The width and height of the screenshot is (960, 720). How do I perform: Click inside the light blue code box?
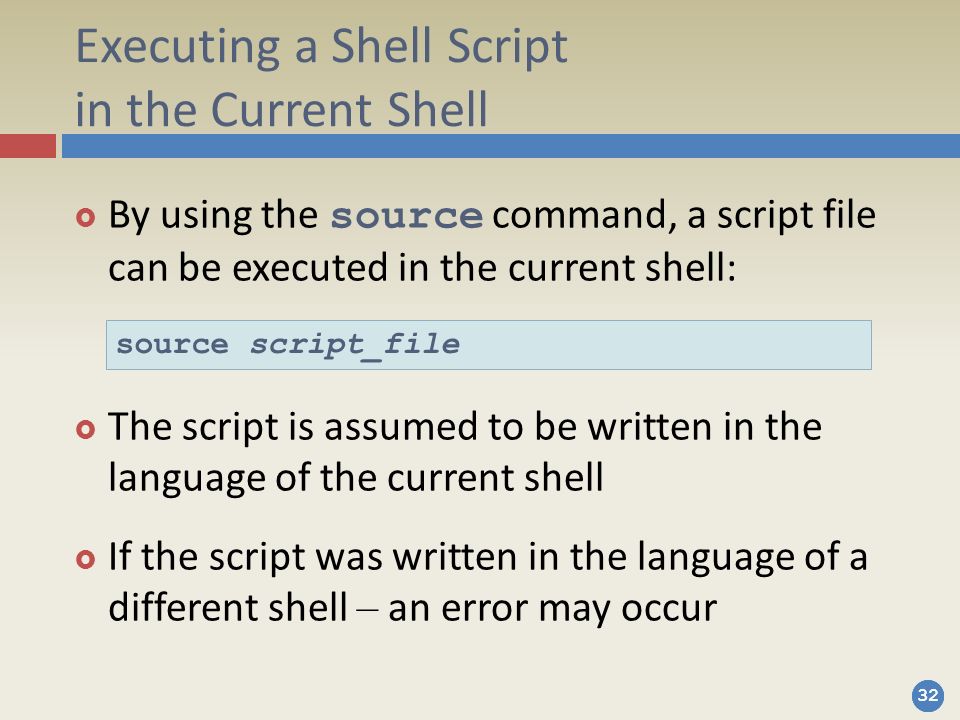[x=489, y=345]
